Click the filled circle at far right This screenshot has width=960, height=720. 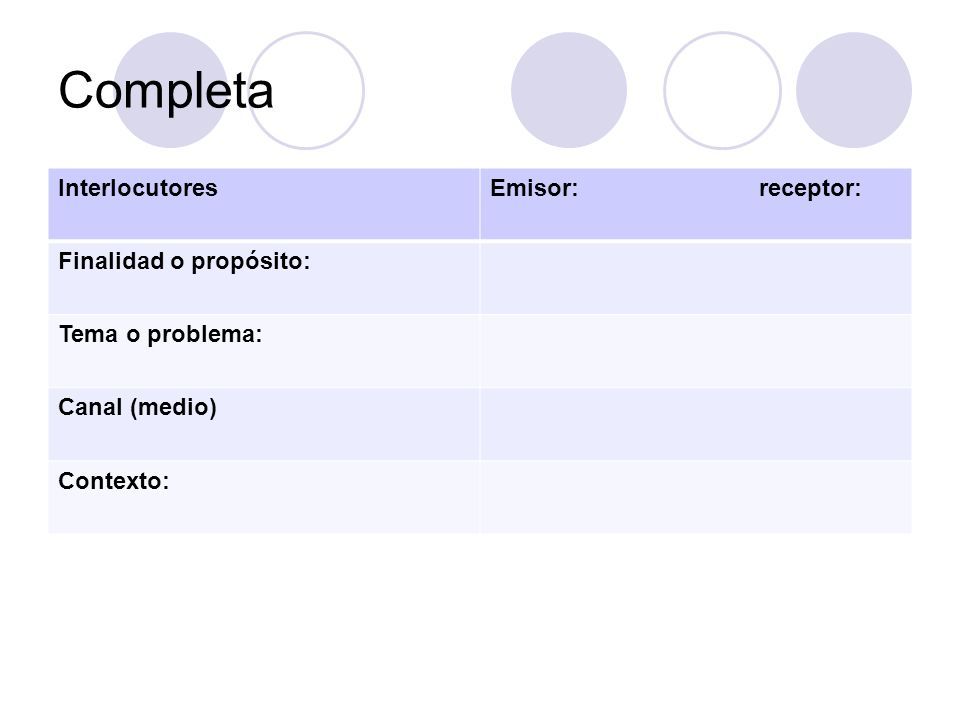pyautogui.click(x=854, y=90)
